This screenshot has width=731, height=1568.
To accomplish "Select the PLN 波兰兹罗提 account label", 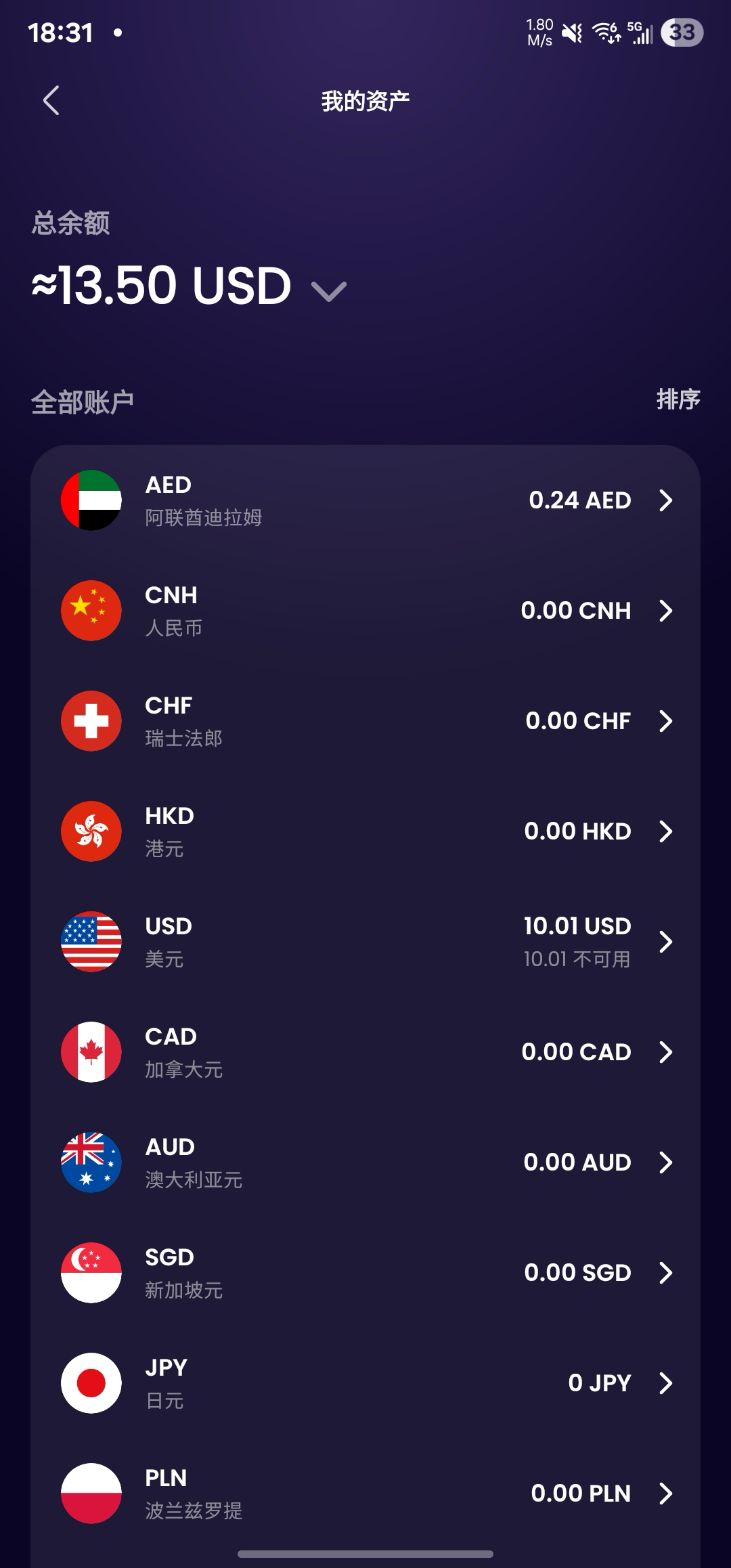I will point(193,1494).
